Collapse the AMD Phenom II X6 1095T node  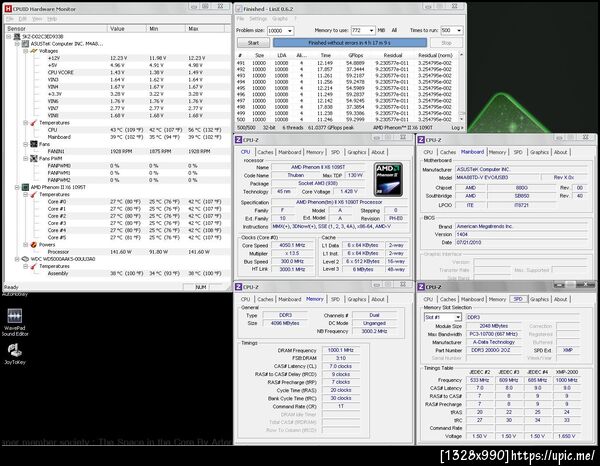(17, 187)
